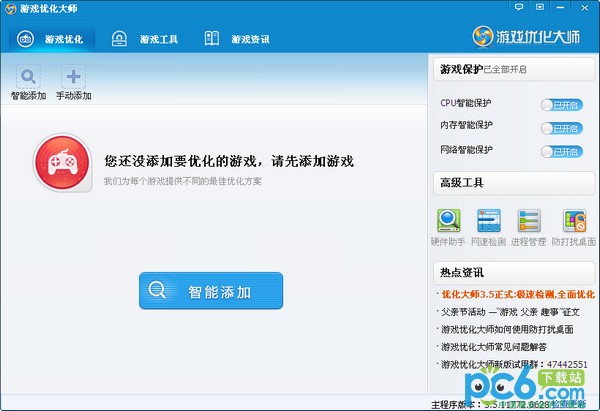Minimize the 游戏优化大师 window
The width and height of the screenshot is (600, 411).
coord(561,7)
